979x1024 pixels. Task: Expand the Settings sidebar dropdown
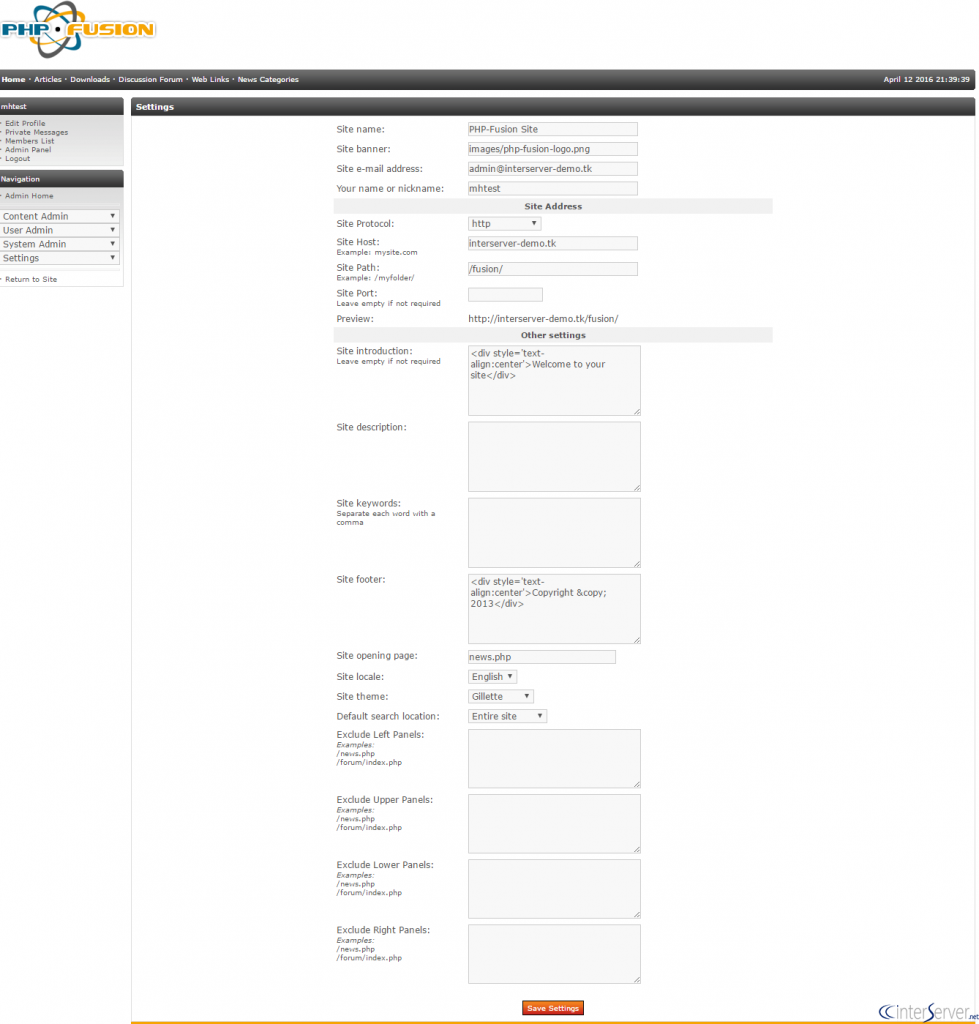coord(59,258)
